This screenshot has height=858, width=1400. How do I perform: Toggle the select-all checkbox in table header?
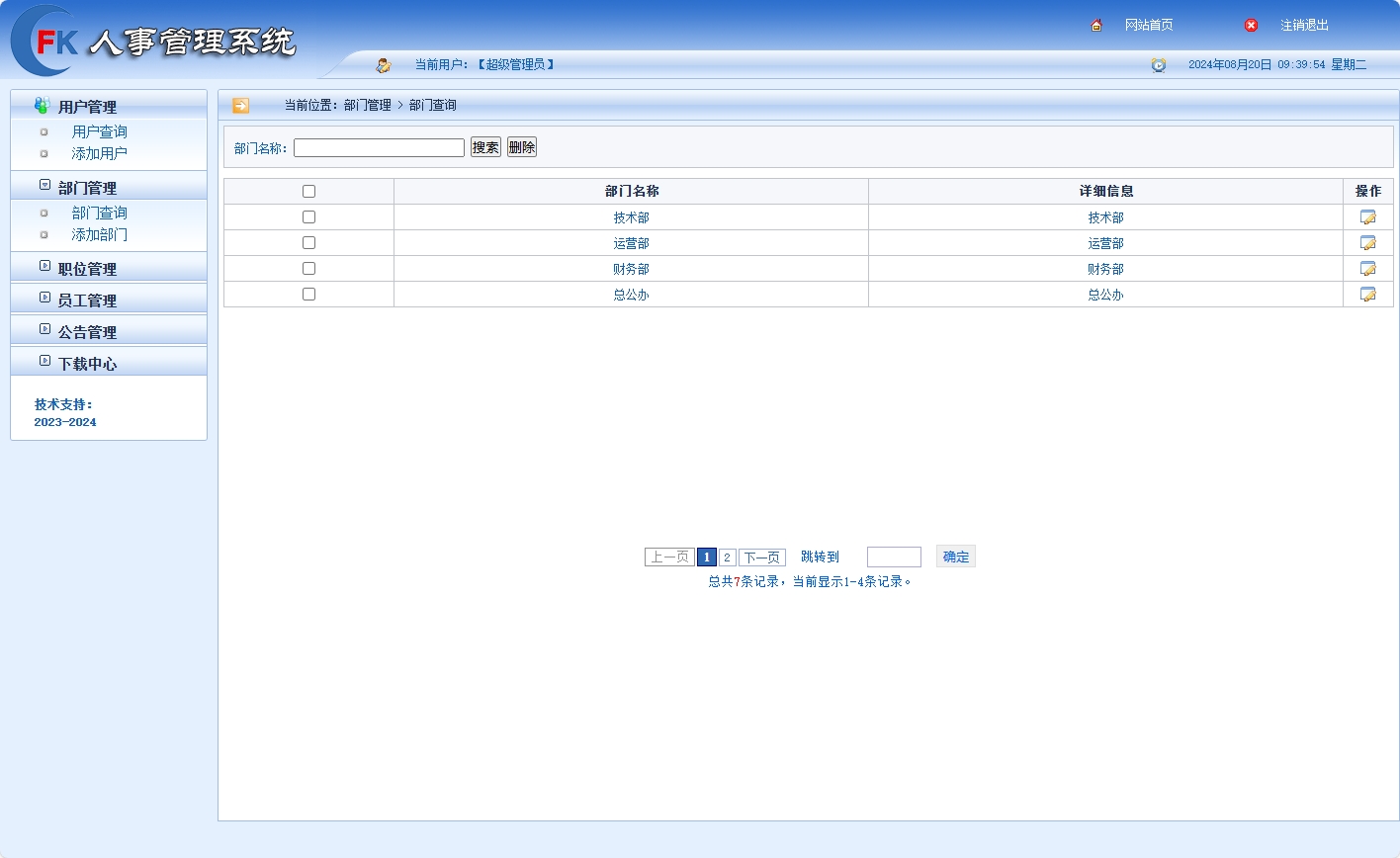308,192
